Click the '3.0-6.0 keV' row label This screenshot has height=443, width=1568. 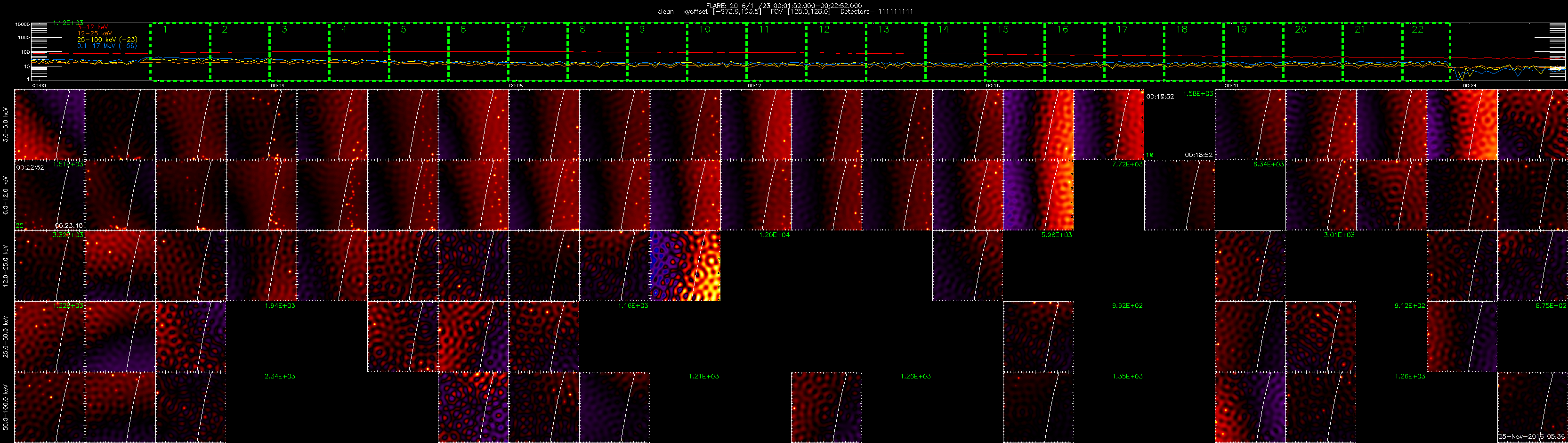(6, 125)
